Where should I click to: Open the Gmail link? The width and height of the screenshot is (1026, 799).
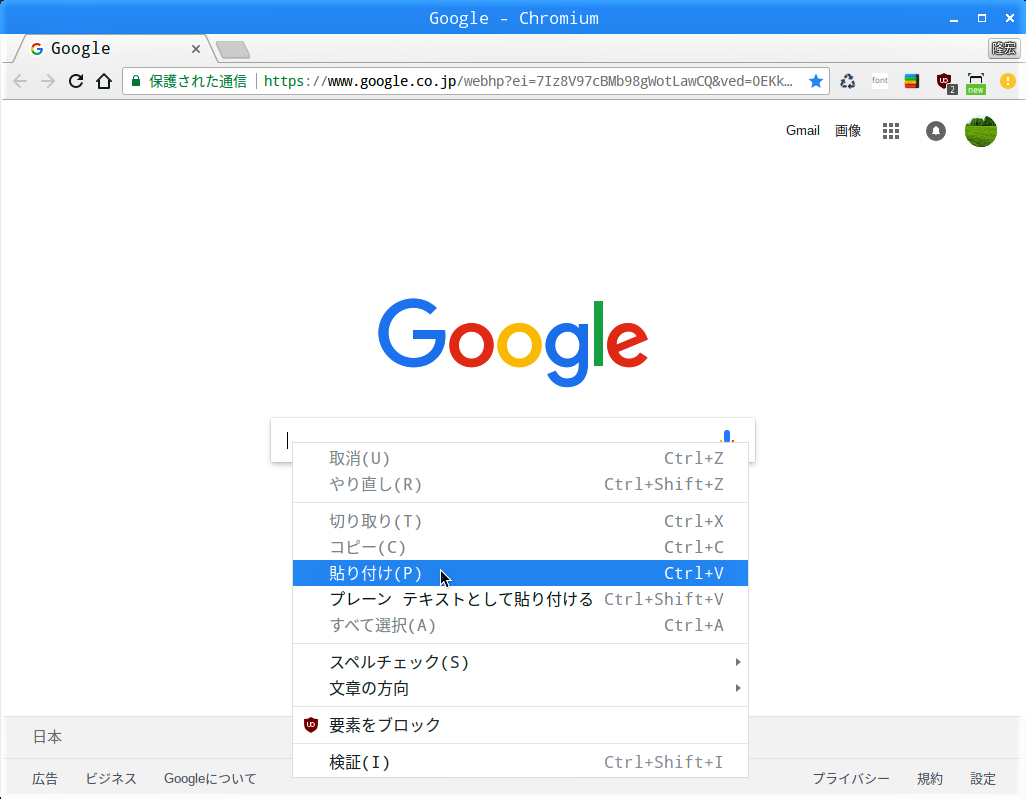[x=803, y=131]
